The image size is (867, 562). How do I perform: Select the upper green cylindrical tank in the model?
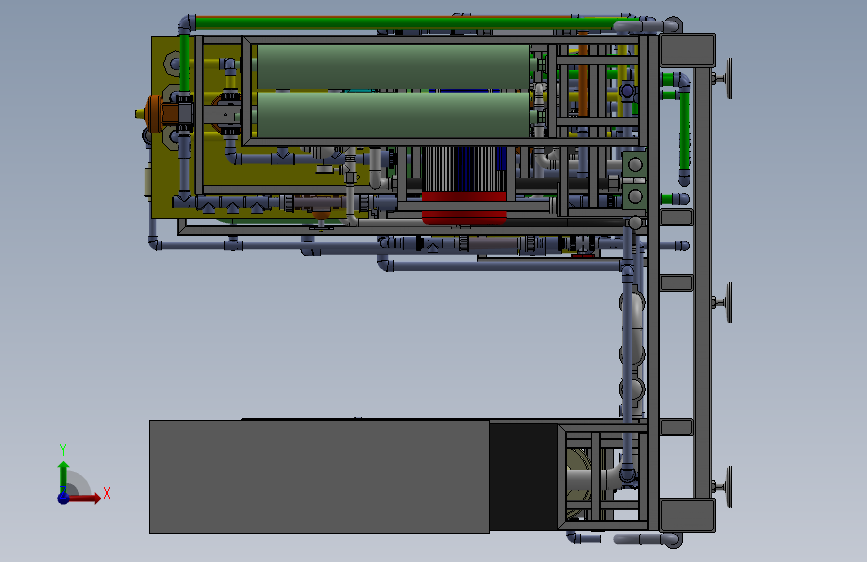coord(393,67)
